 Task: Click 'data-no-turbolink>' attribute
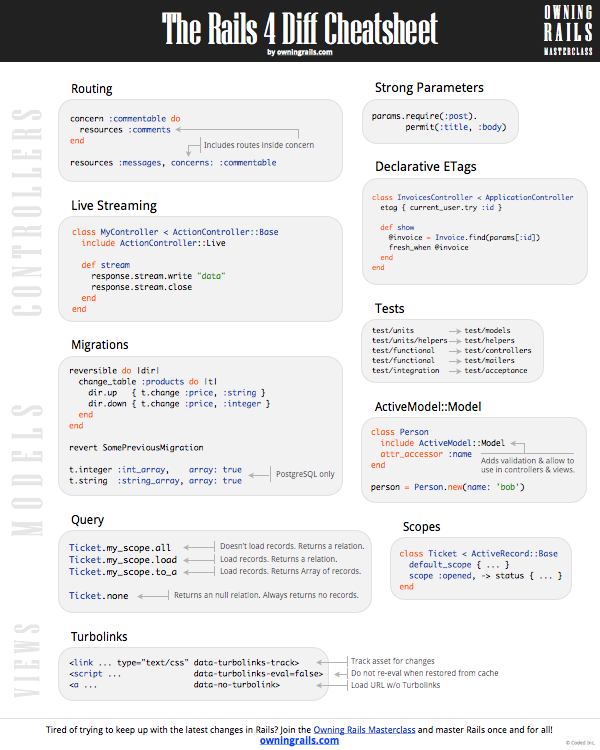237,684
